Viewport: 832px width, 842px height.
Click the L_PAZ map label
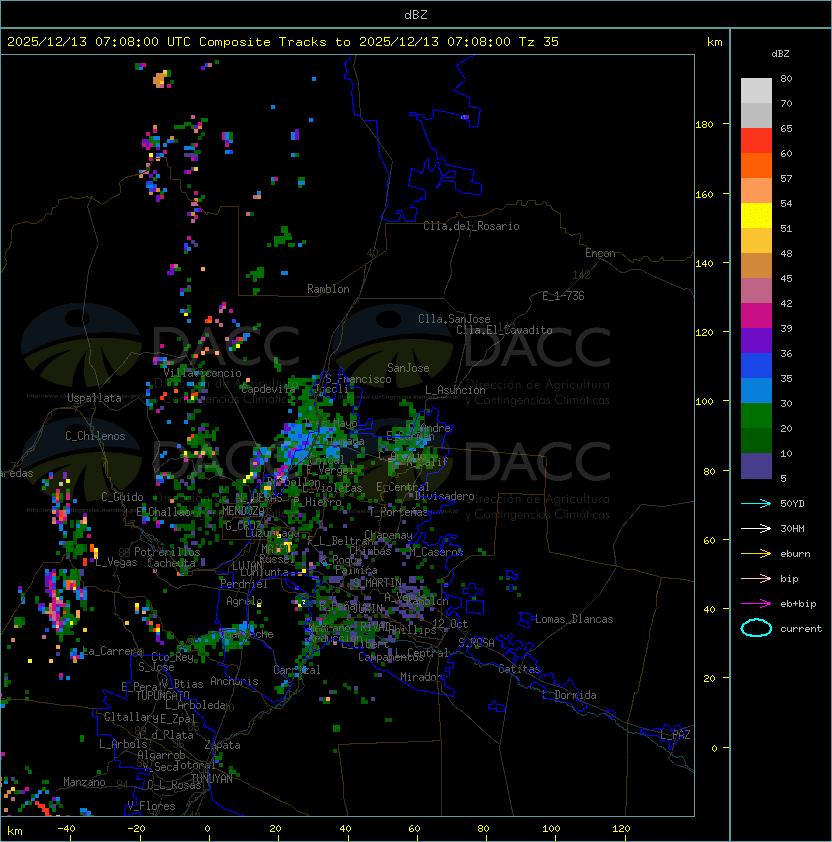[x=675, y=735]
